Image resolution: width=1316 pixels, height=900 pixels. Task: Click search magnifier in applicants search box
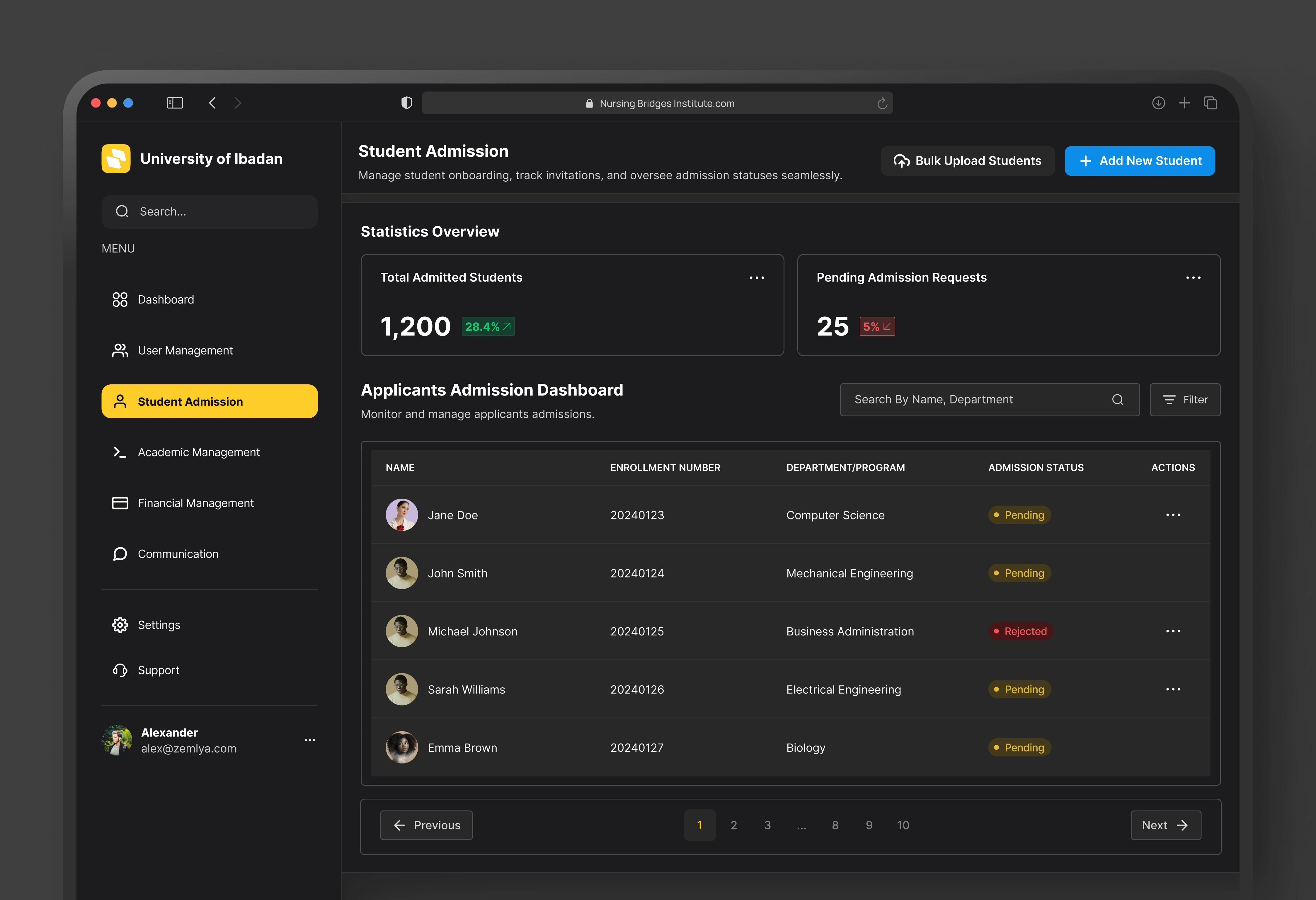coord(1117,400)
